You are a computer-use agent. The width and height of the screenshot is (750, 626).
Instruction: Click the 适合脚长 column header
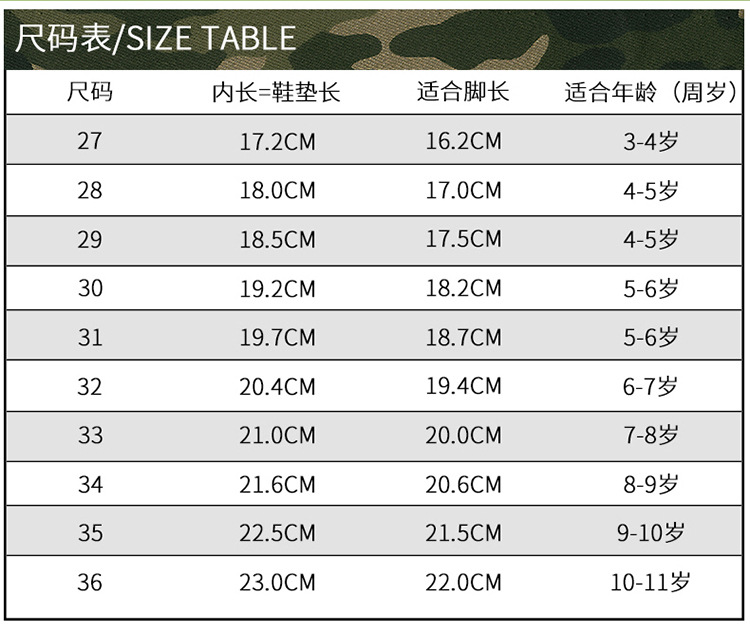[x=463, y=93]
